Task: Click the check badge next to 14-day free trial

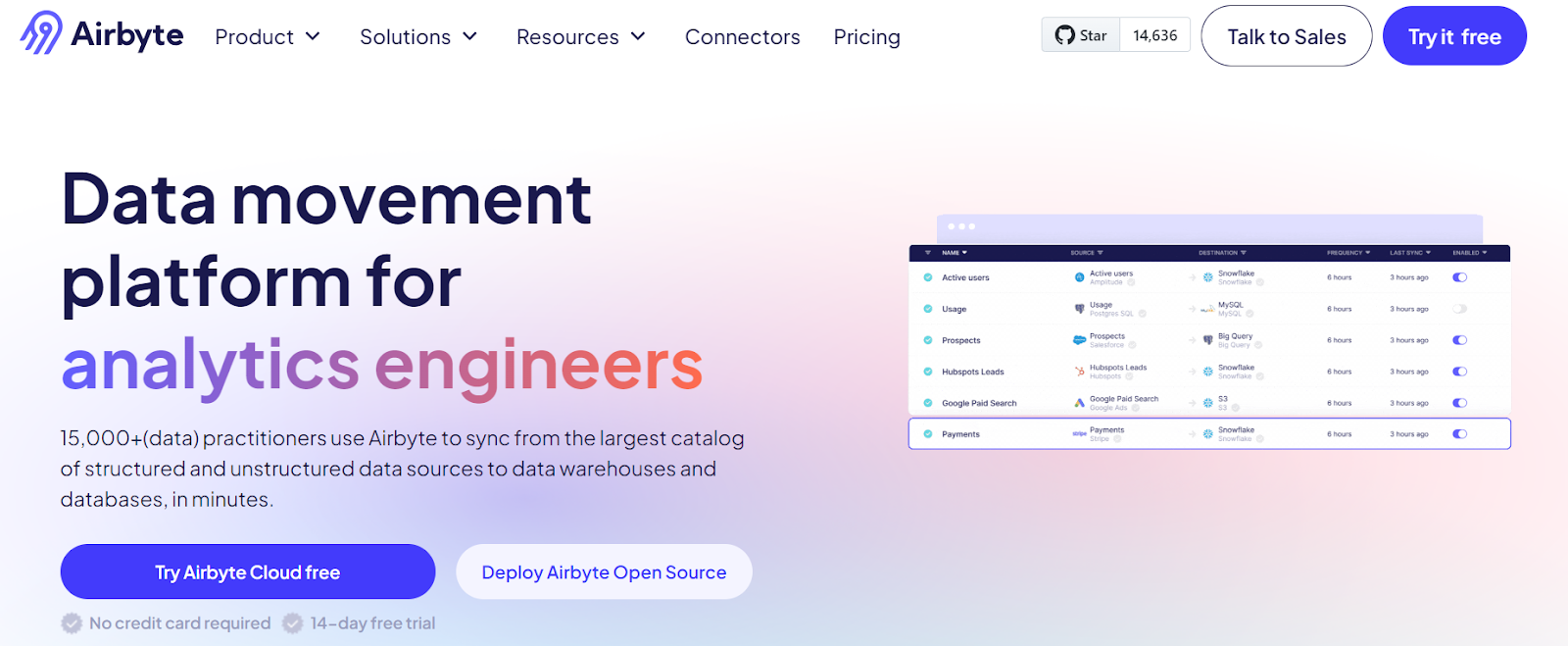Action: pos(293,623)
